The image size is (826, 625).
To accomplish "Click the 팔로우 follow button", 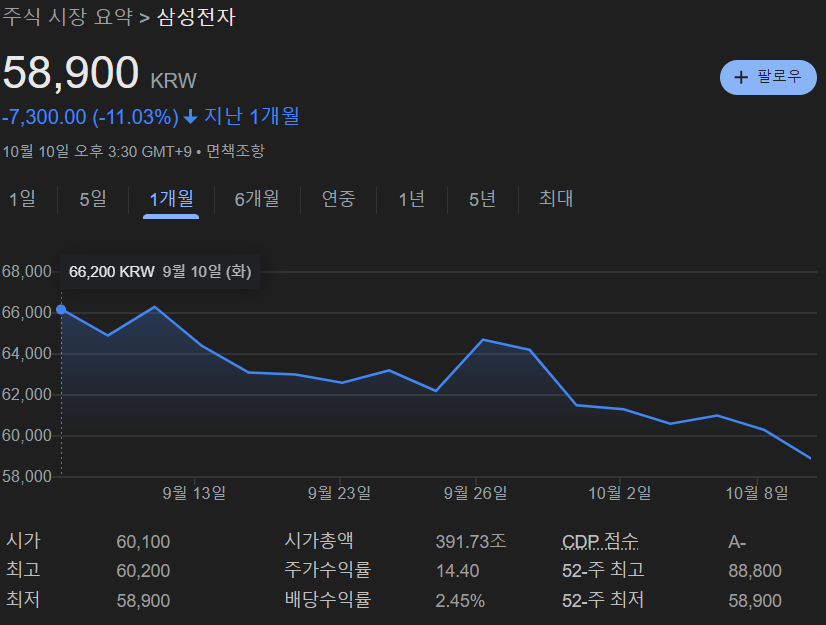I will click(768, 77).
